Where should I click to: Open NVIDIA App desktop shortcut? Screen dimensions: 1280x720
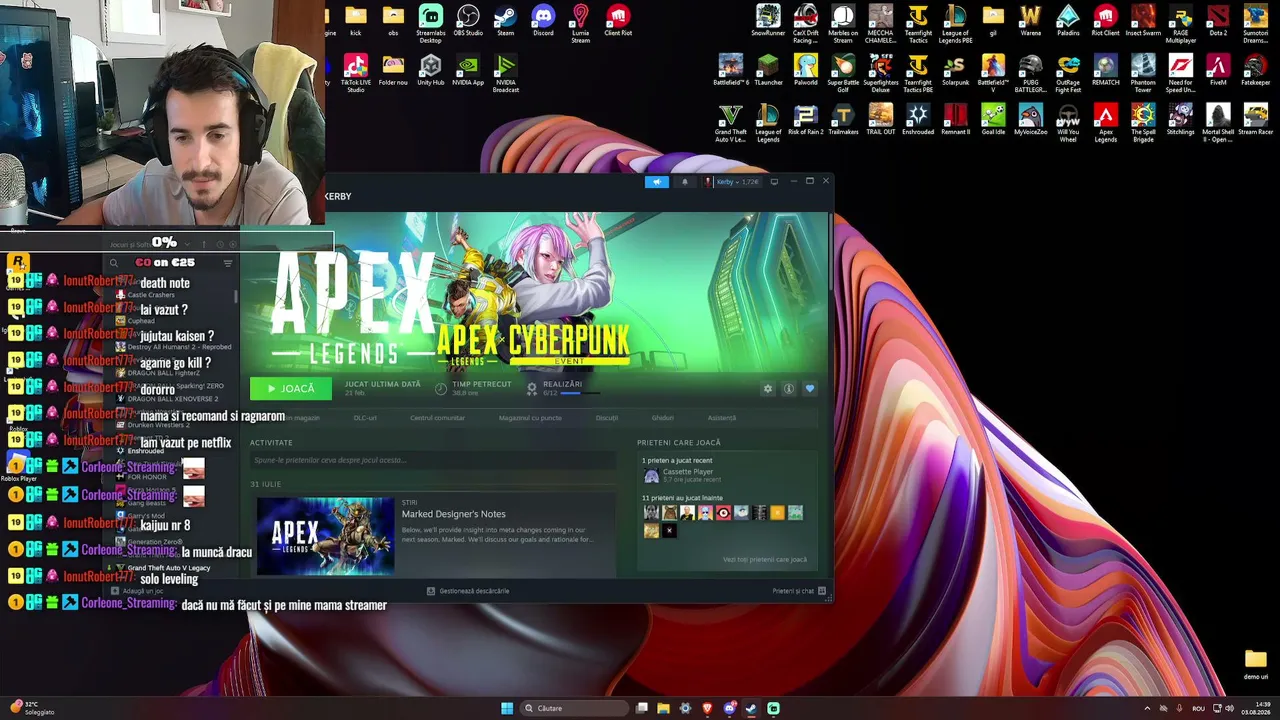pyautogui.click(x=468, y=71)
